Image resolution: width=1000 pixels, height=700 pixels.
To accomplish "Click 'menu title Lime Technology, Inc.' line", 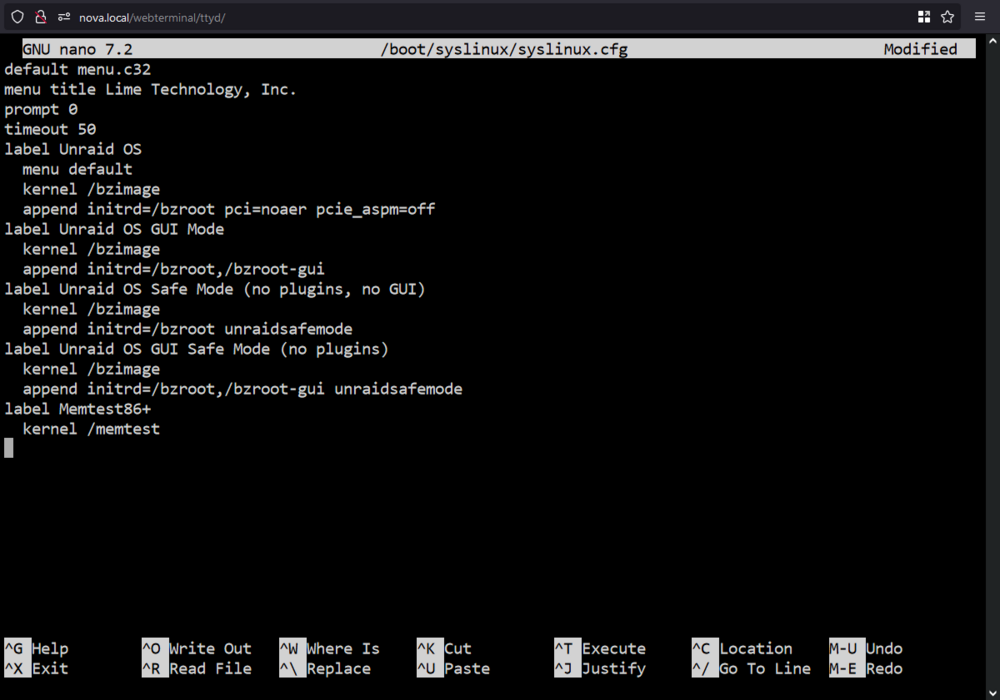I will 151,89.
